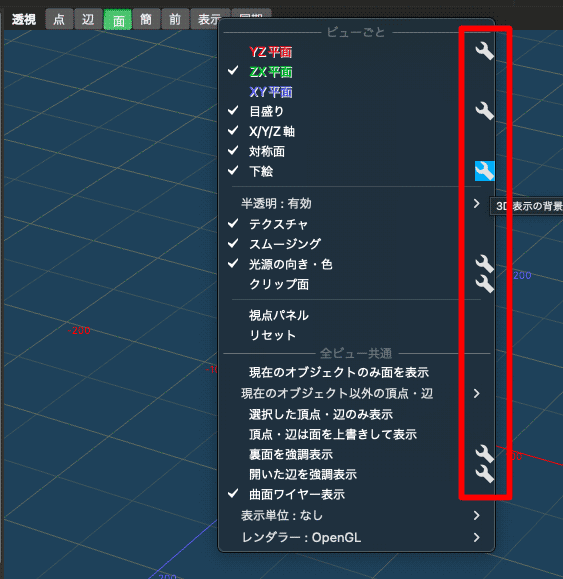Uncheck the ZX平面 grid plane
The height and width of the screenshot is (579, 563).
tap(271, 72)
